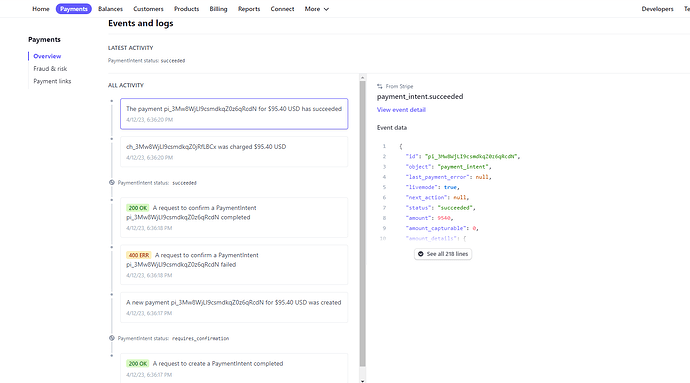
Task: Click the activity list scrollbar up arrow
Action: 363,77
